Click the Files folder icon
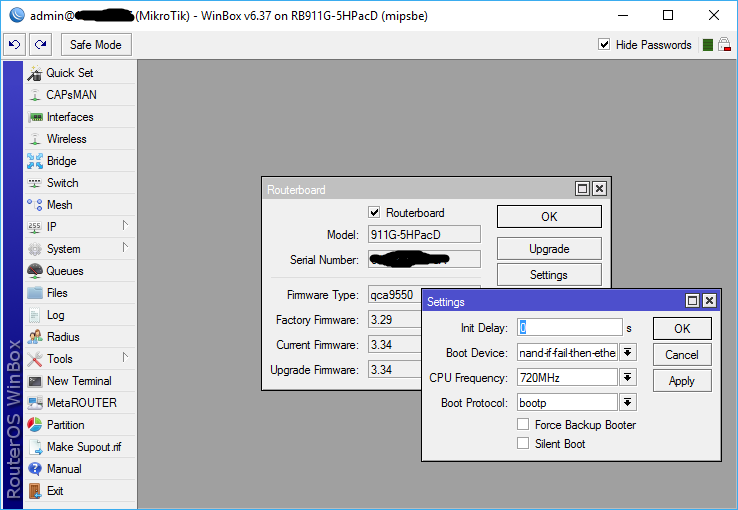Image resolution: width=738 pixels, height=510 pixels. (x=35, y=293)
